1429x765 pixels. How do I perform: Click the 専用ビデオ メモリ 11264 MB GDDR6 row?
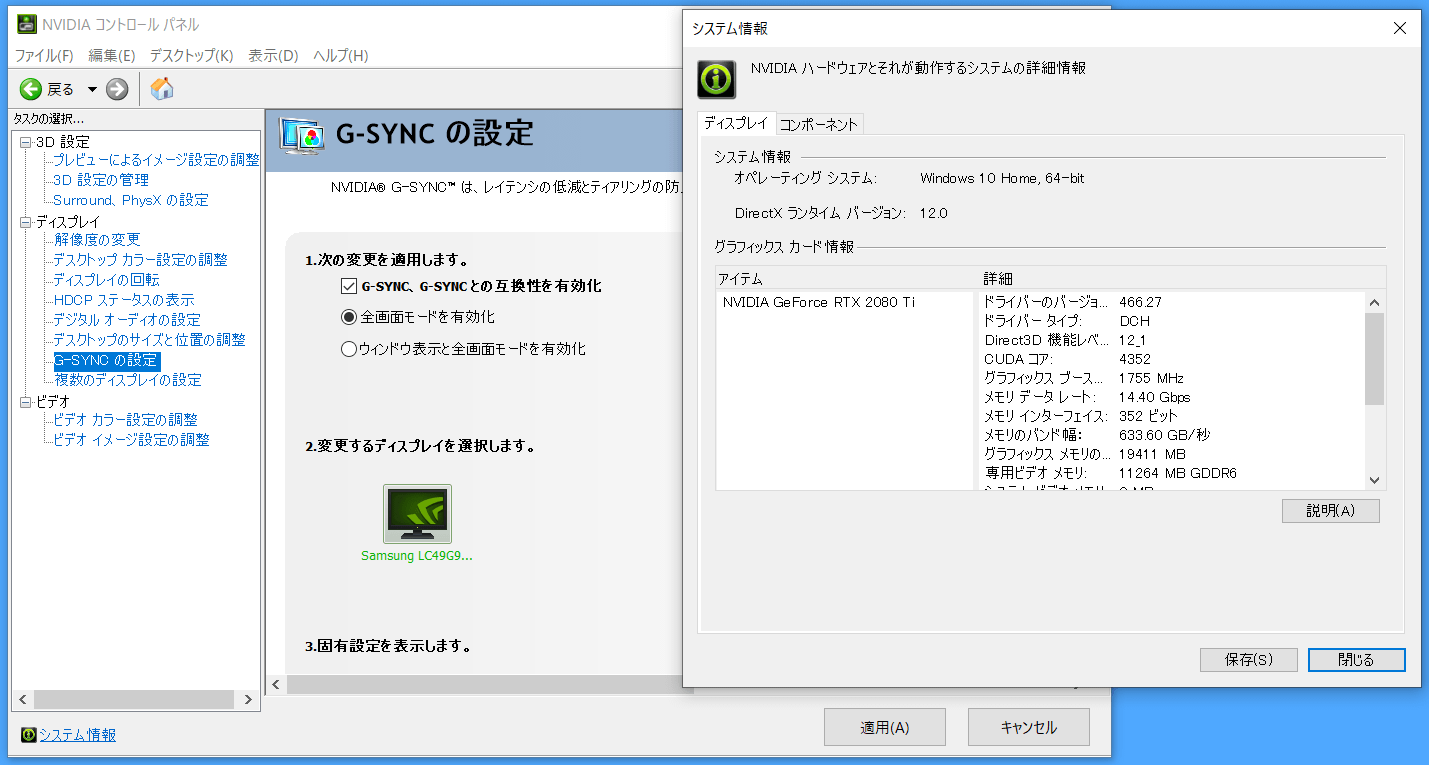point(1172,473)
